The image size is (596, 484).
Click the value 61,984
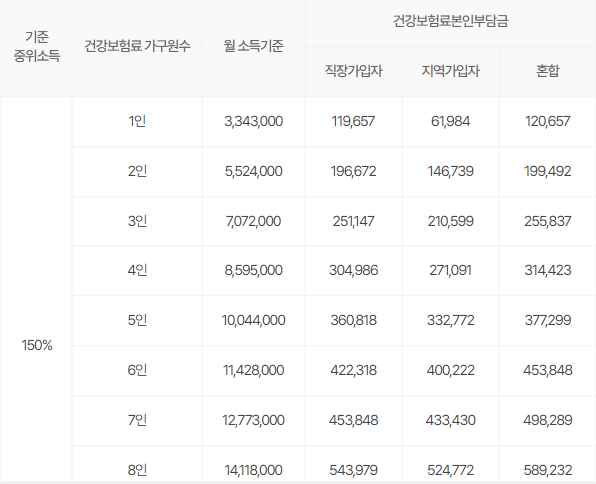click(x=450, y=121)
